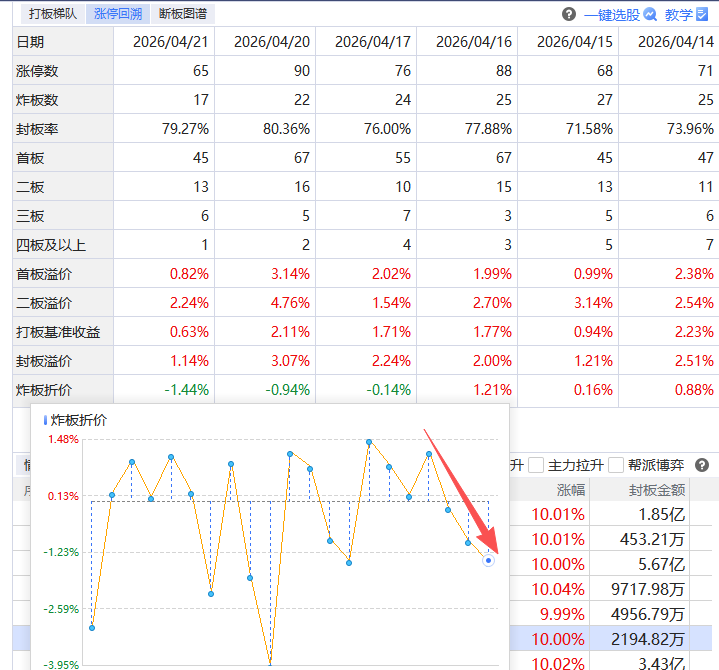
Task: Select the 涨停回溯 tab
Action: 118,14
